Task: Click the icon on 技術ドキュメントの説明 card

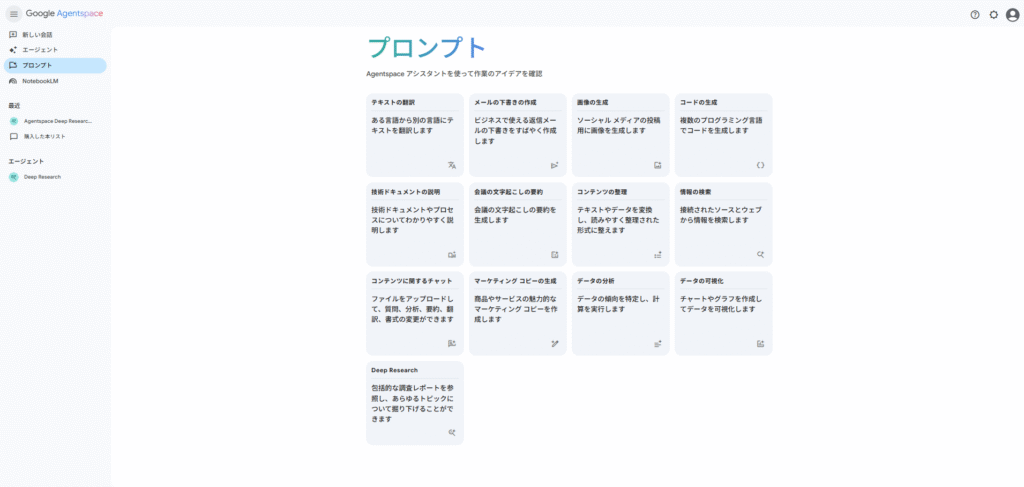Action: (x=452, y=255)
